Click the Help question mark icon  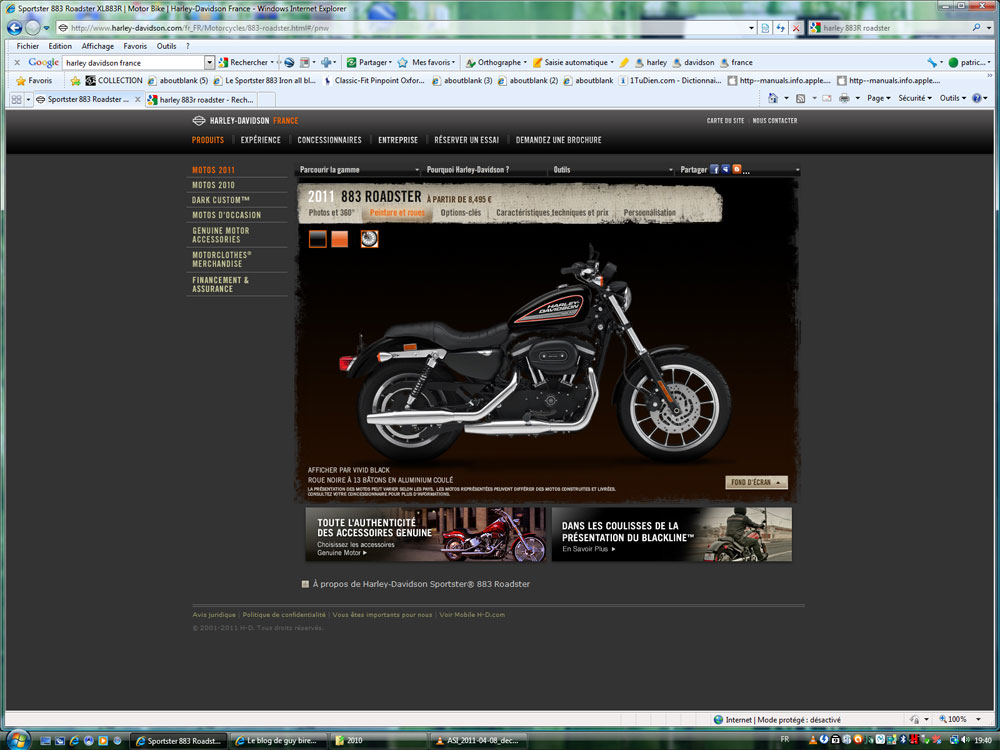pos(976,98)
